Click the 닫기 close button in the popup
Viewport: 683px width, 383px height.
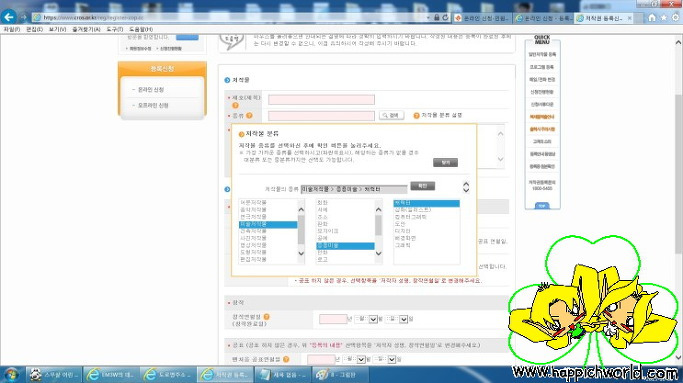click(x=445, y=163)
